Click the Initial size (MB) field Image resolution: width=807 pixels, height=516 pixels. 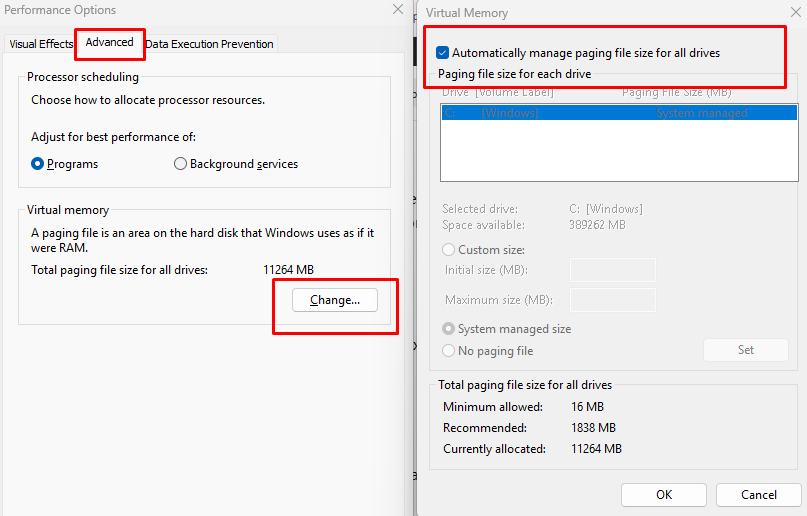click(612, 270)
